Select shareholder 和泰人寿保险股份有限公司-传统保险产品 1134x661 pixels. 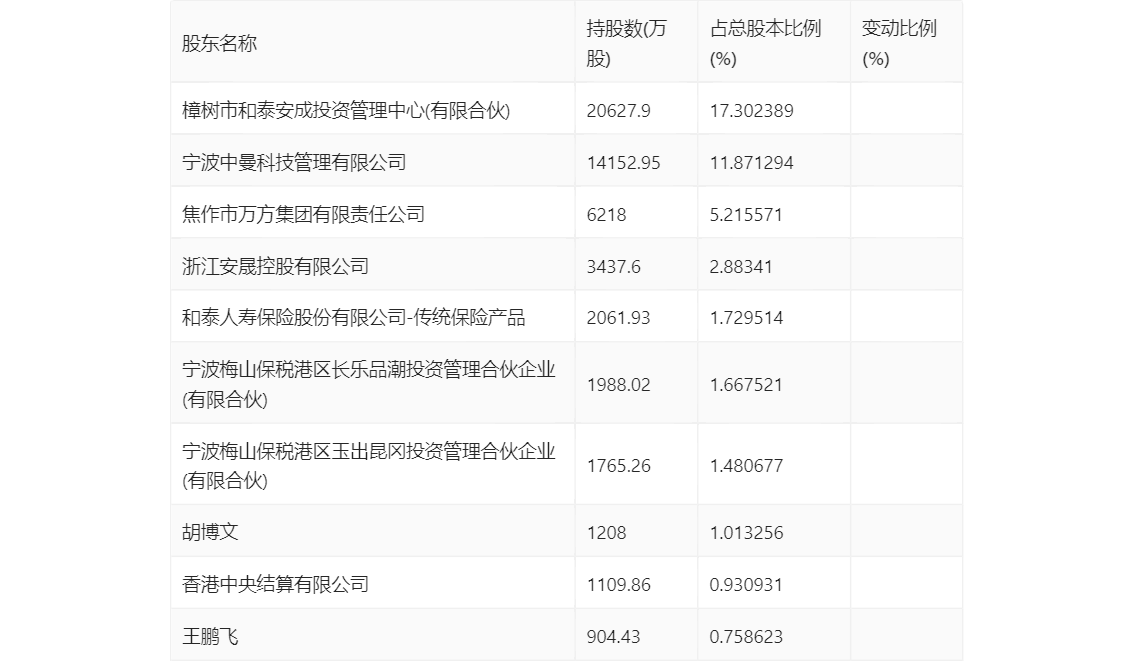[353, 317]
